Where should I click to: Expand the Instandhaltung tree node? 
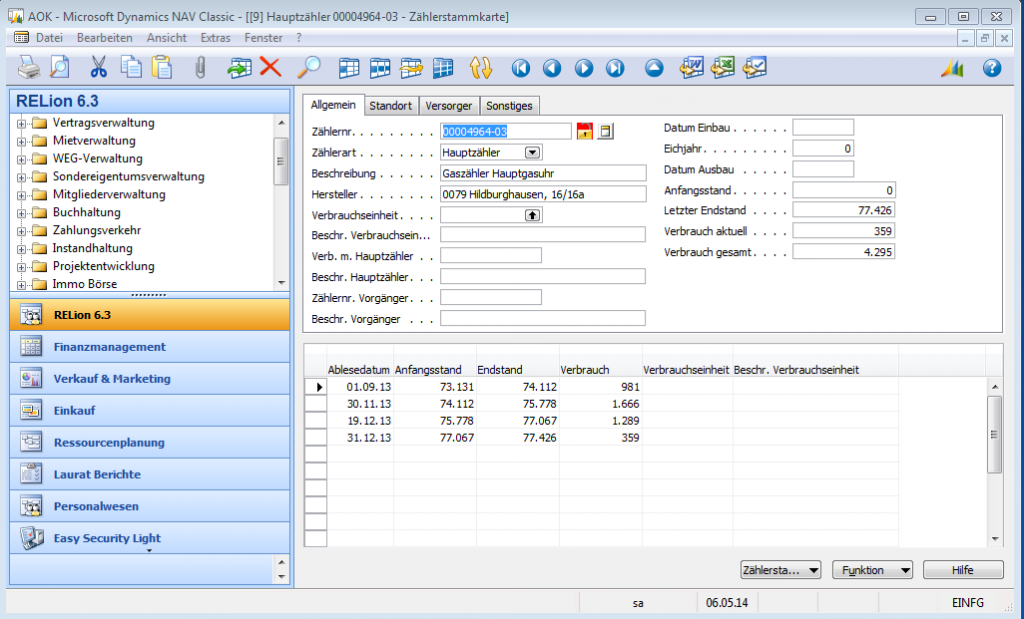(22, 249)
